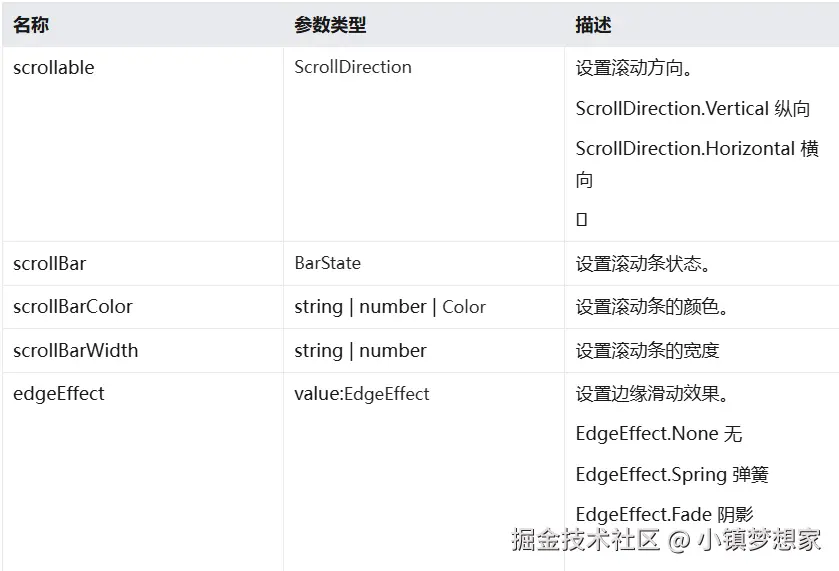Select the edgeEffect name cell
Screen dimensions: 839x571
pyautogui.click(x=59, y=394)
